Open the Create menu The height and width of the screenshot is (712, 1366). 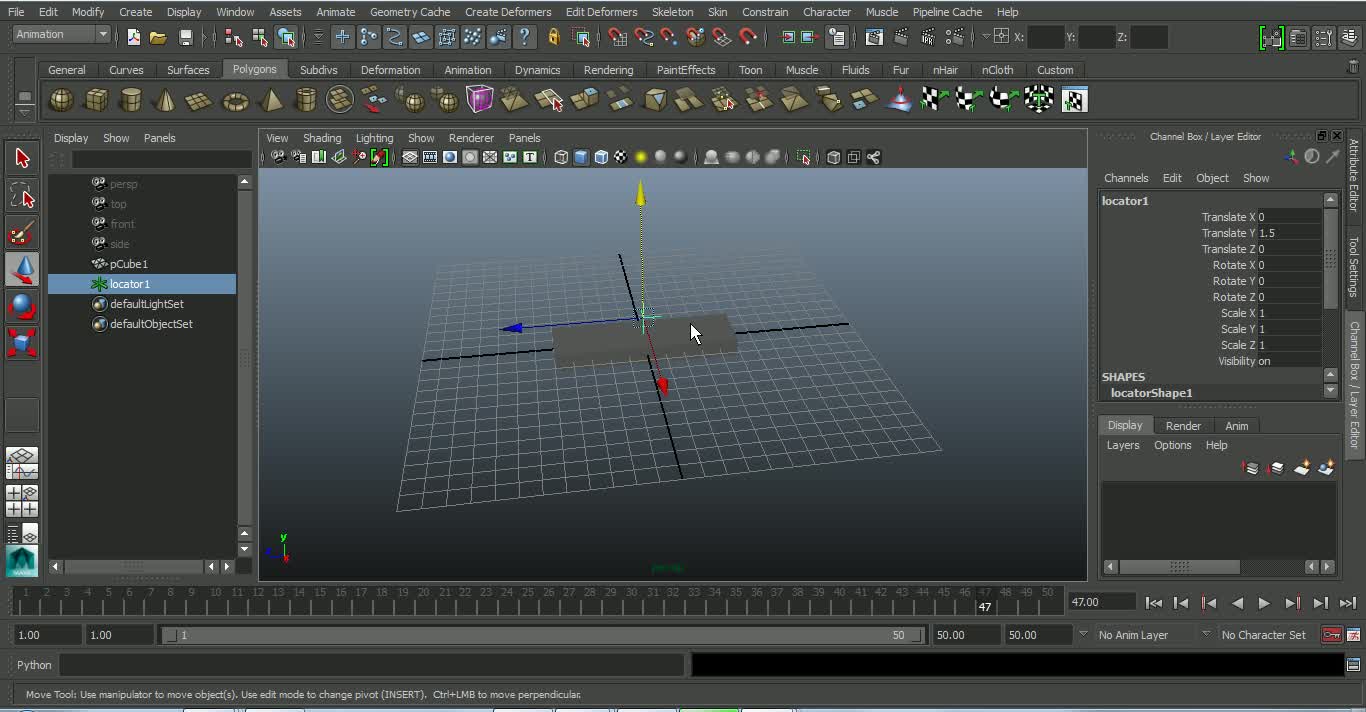coord(135,12)
